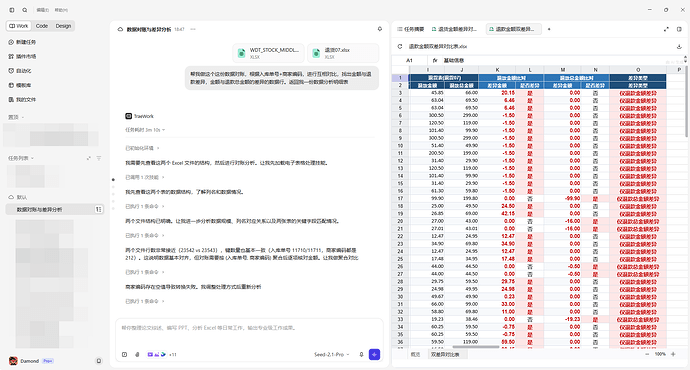The image size is (690, 370).
Task: Toggle the preview side panel icon
Action: pos(679,29)
